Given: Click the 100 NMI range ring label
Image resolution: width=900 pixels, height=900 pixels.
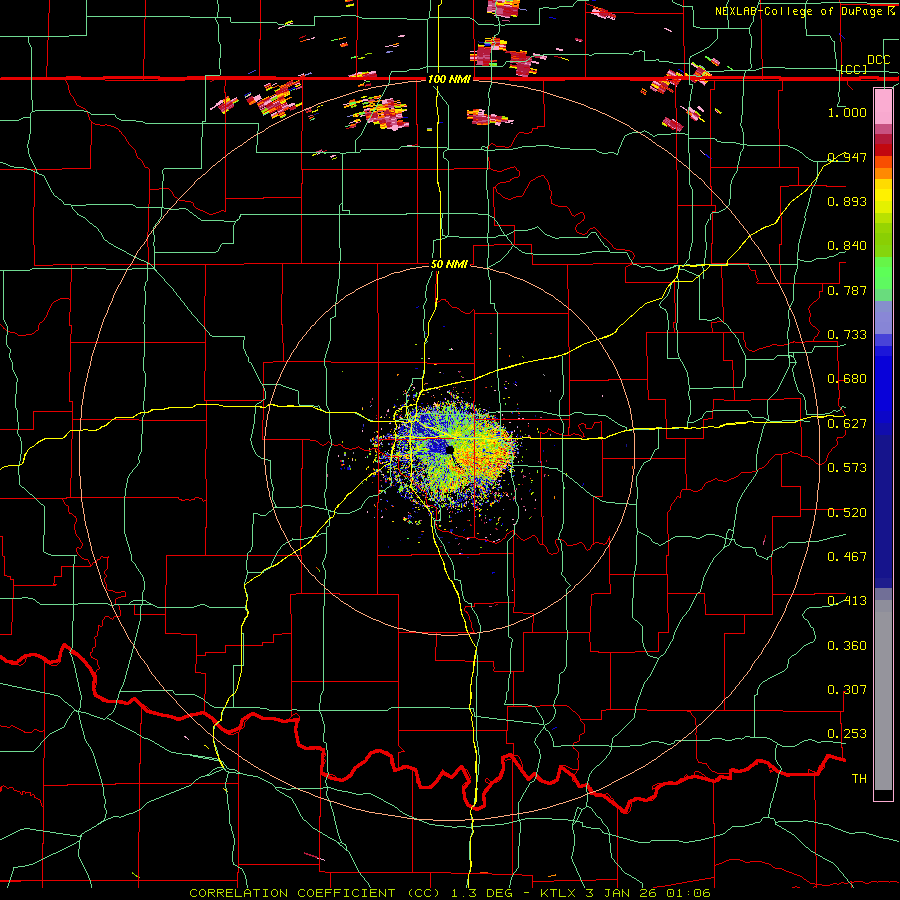Looking at the screenshot, I should click(x=449, y=79).
